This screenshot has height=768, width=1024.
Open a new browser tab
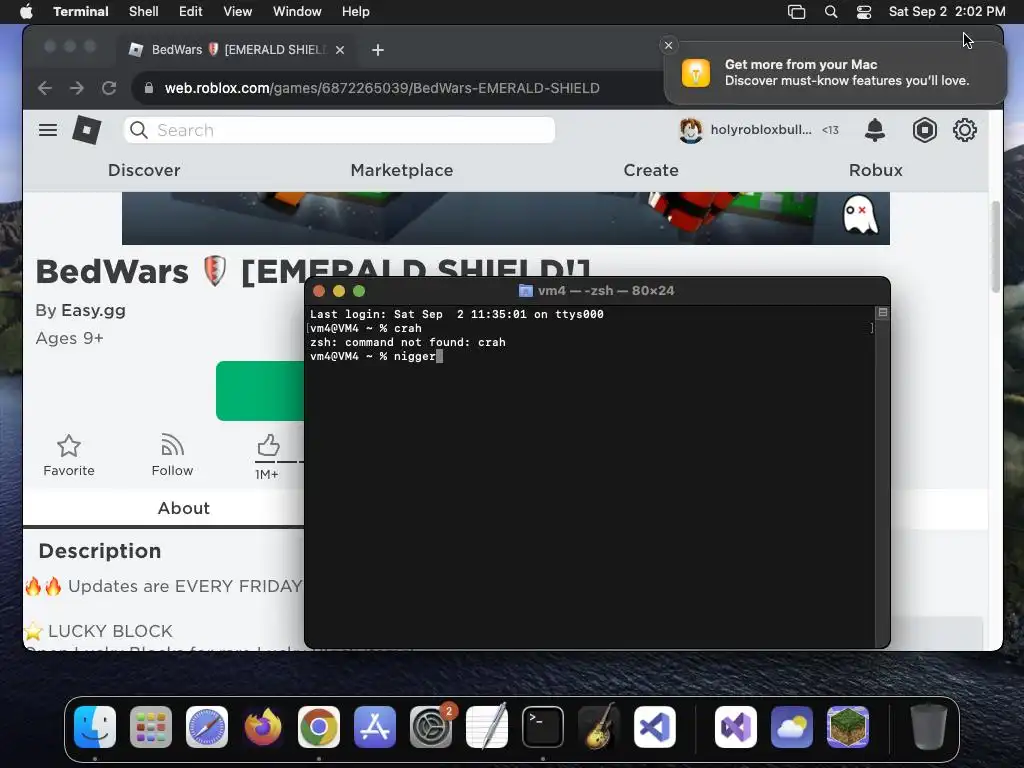(x=377, y=50)
